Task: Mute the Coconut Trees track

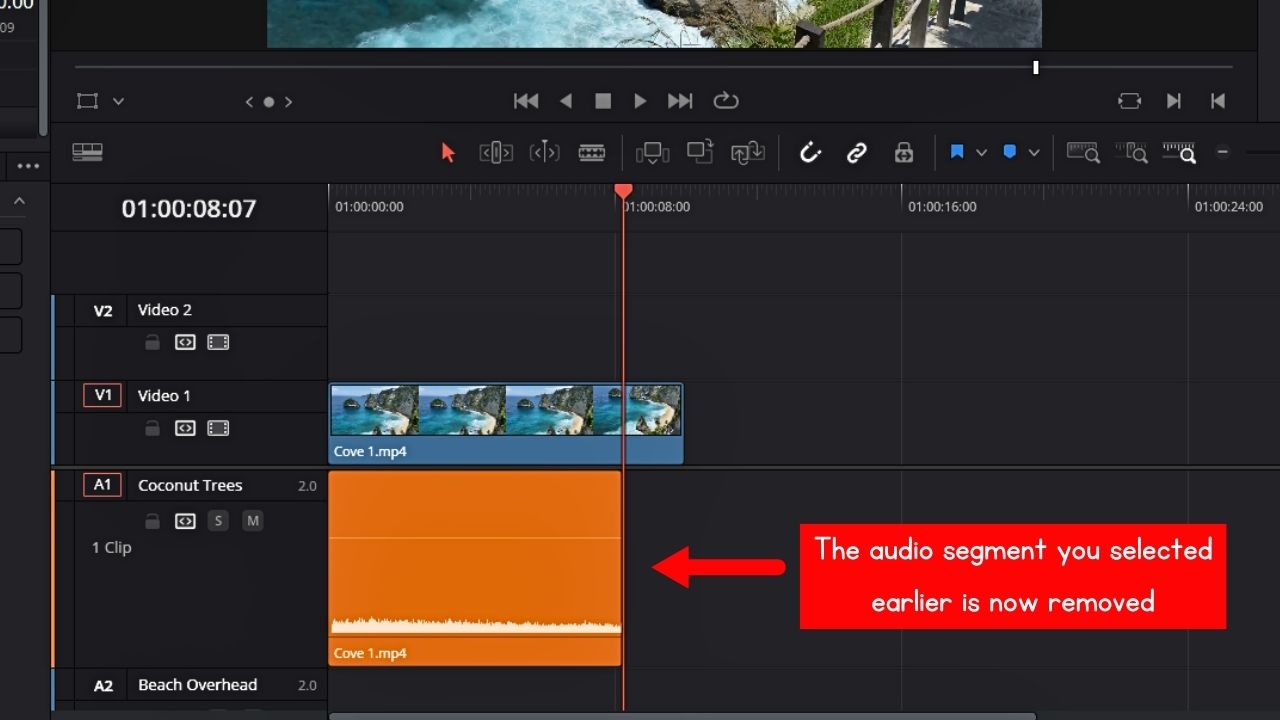Action: (x=253, y=520)
